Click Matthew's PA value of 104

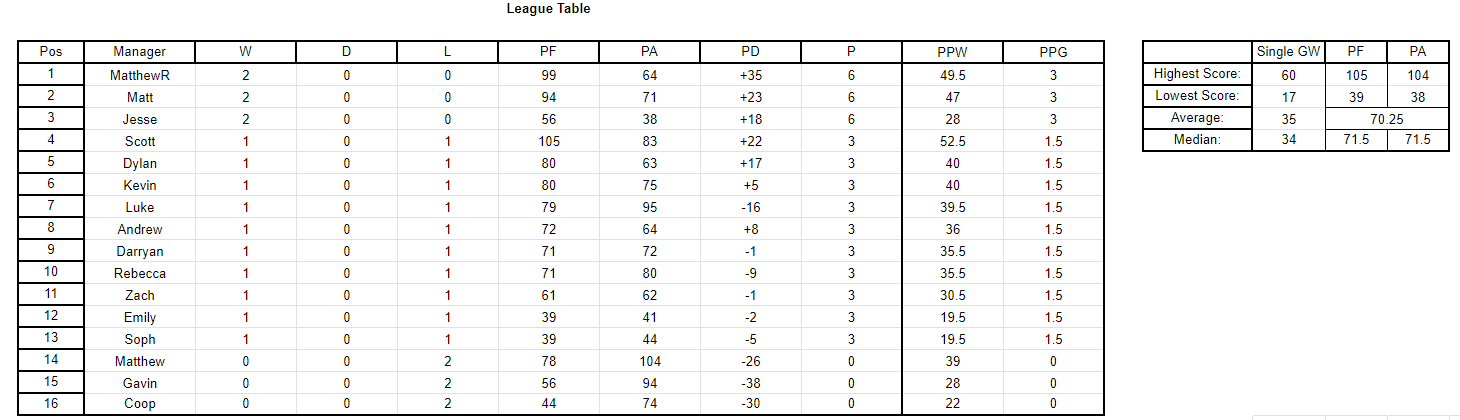(x=648, y=361)
